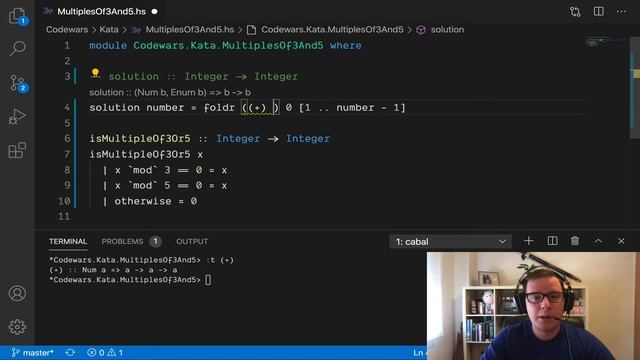Screen dimensions: 640x360
Task: Close the terminal panel
Action: (x=621, y=241)
